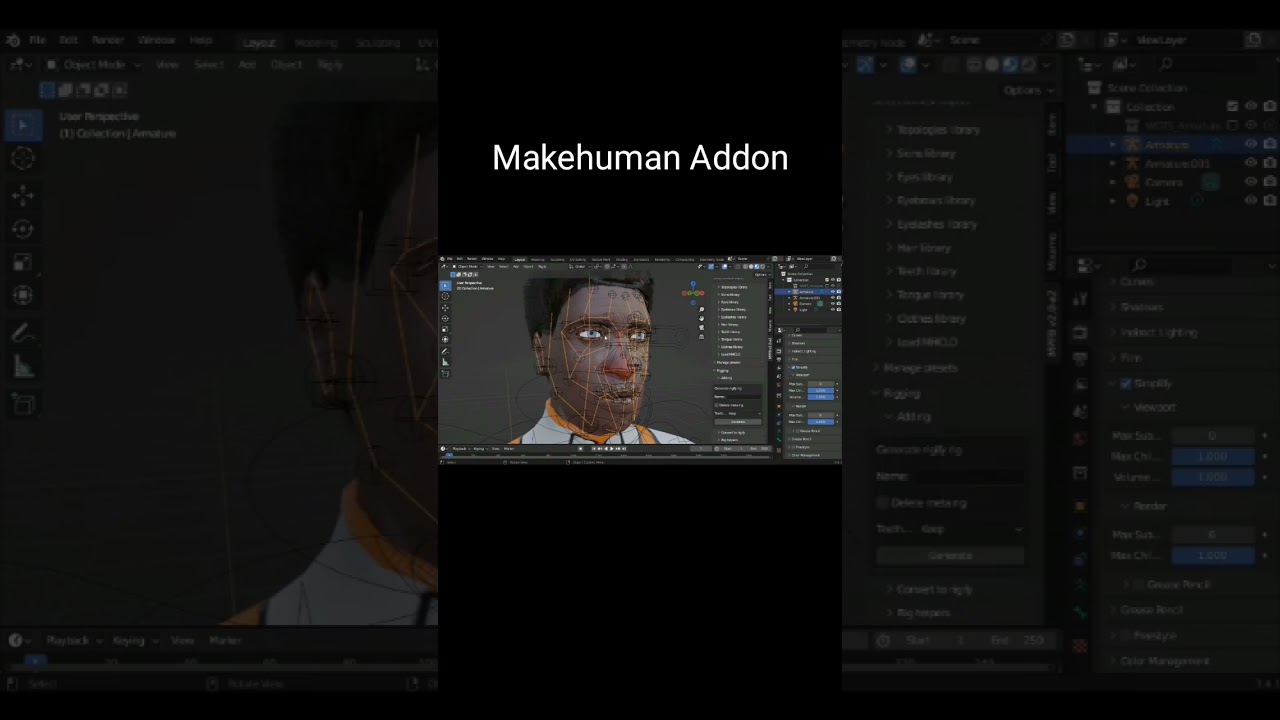Click pan hand icon in small center preview
The image size is (1280, 720).
coord(701,318)
